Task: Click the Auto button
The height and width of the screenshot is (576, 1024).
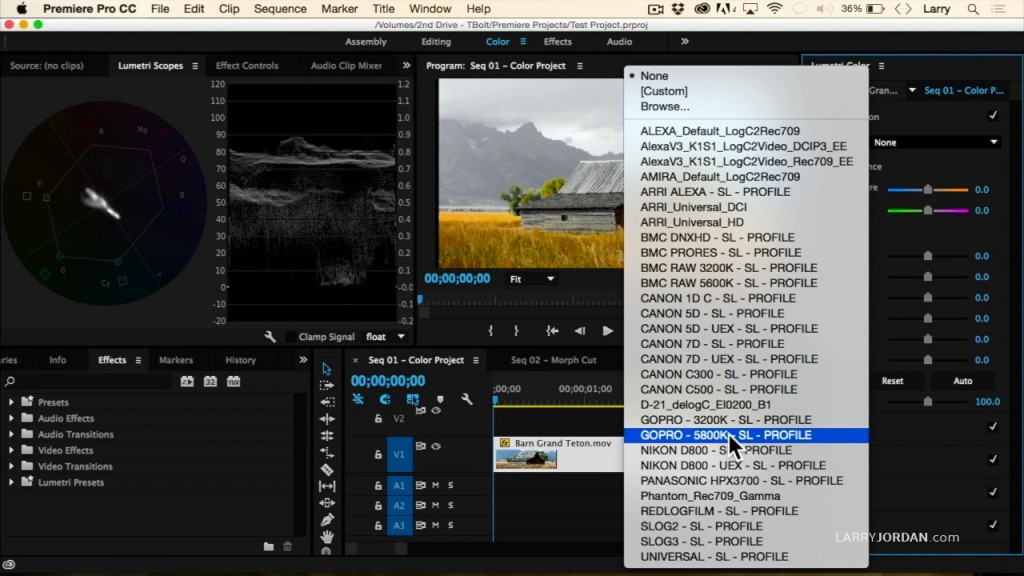Action: pyautogui.click(x=962, y=381)
